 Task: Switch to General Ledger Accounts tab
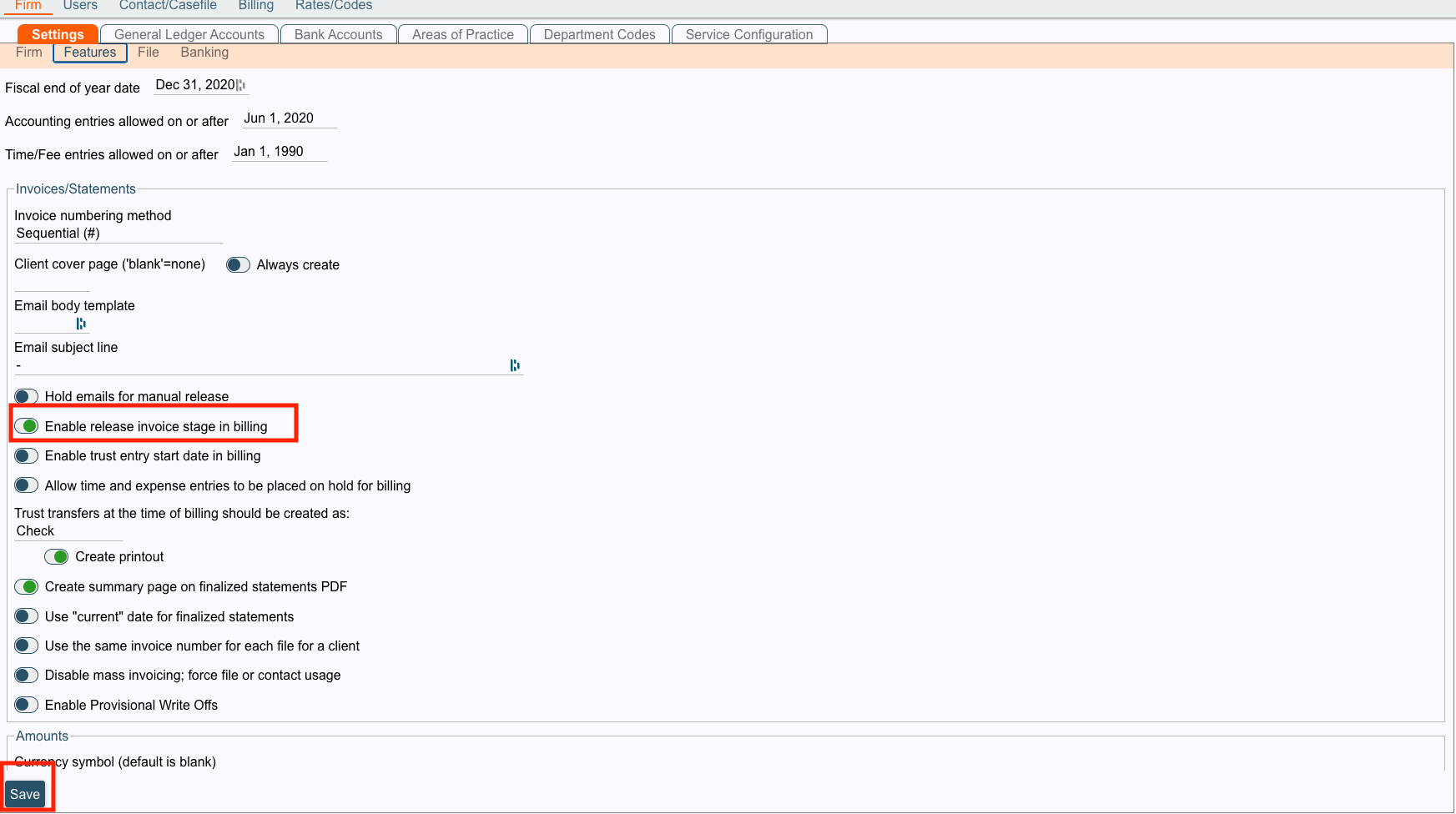coord(189,34)
